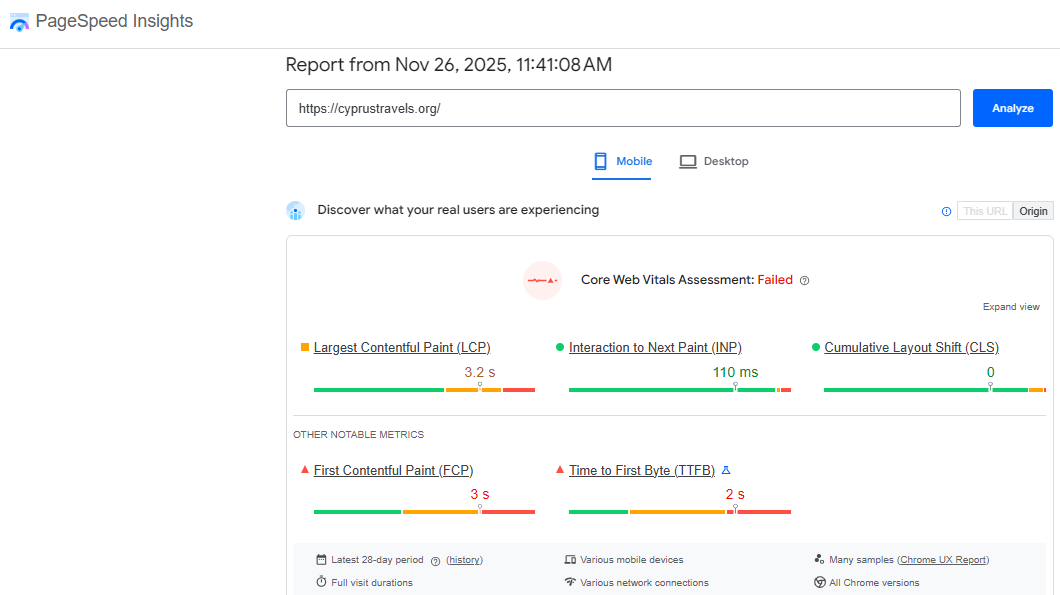
Task: Click the help icon beside Latest 28-day period
Action: 435,561
